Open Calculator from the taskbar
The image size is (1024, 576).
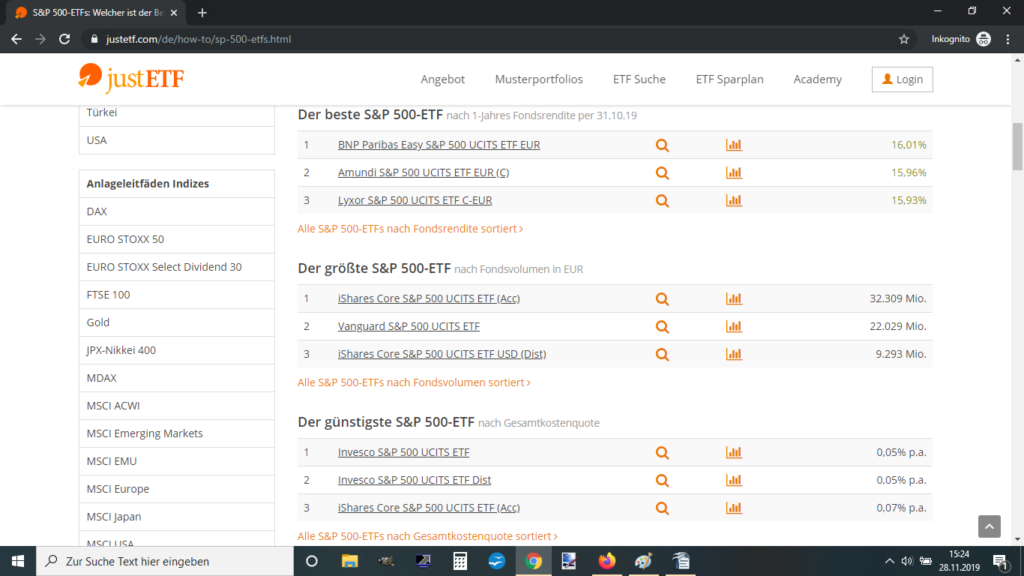point(460,561)
